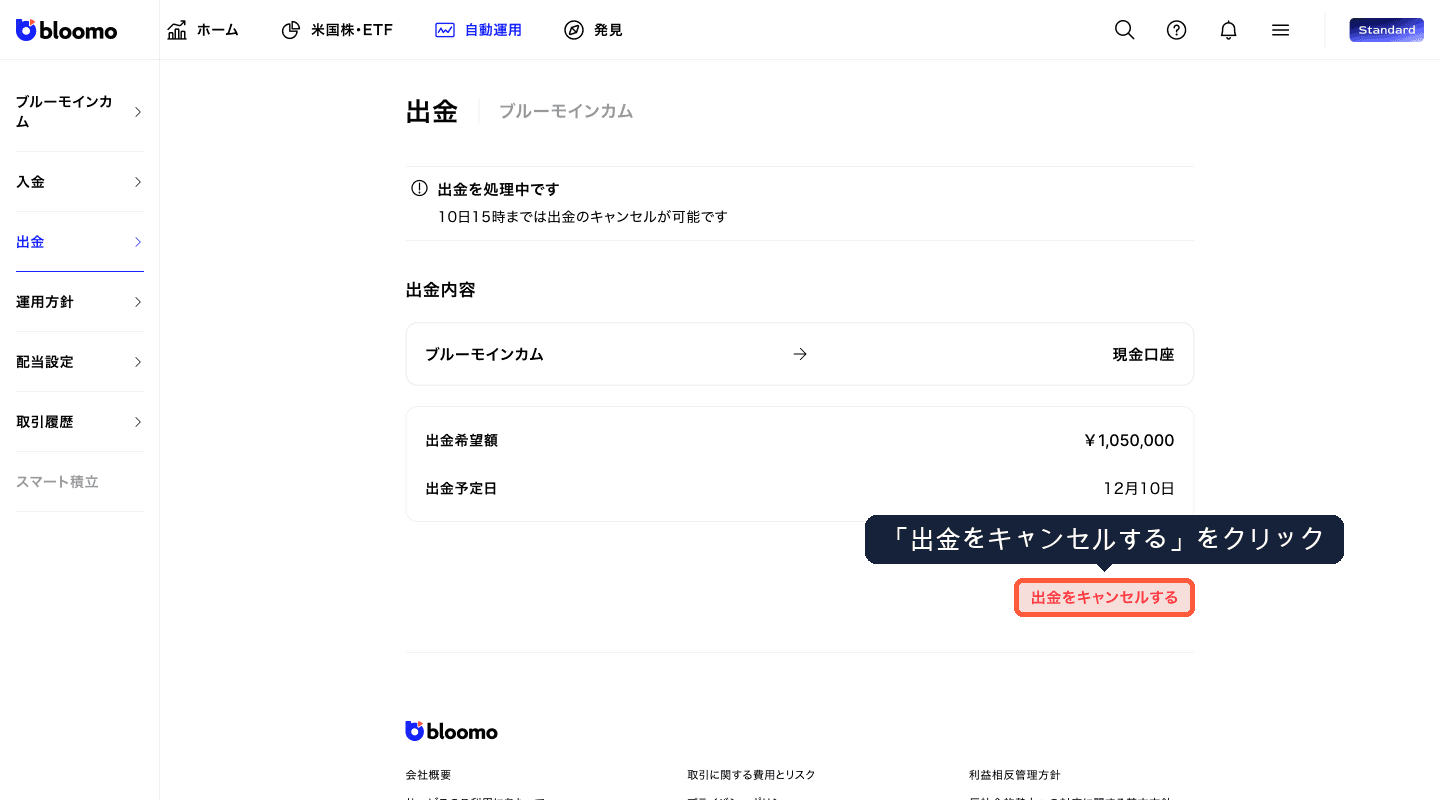Select 自動運用 navigation item

pyautogui.click(x=478, y=30)
